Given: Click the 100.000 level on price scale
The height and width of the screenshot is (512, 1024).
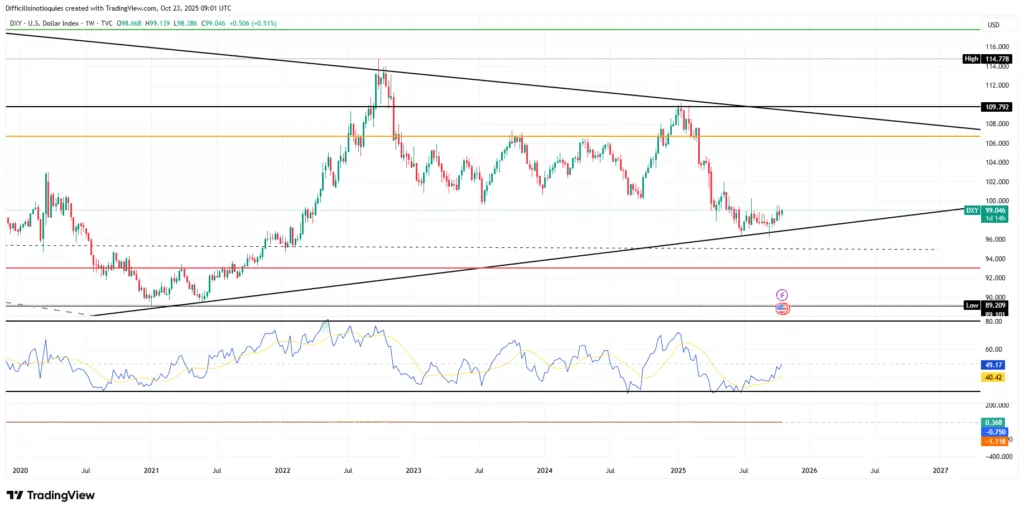Looking at the screenshot, I should point(992,201).
